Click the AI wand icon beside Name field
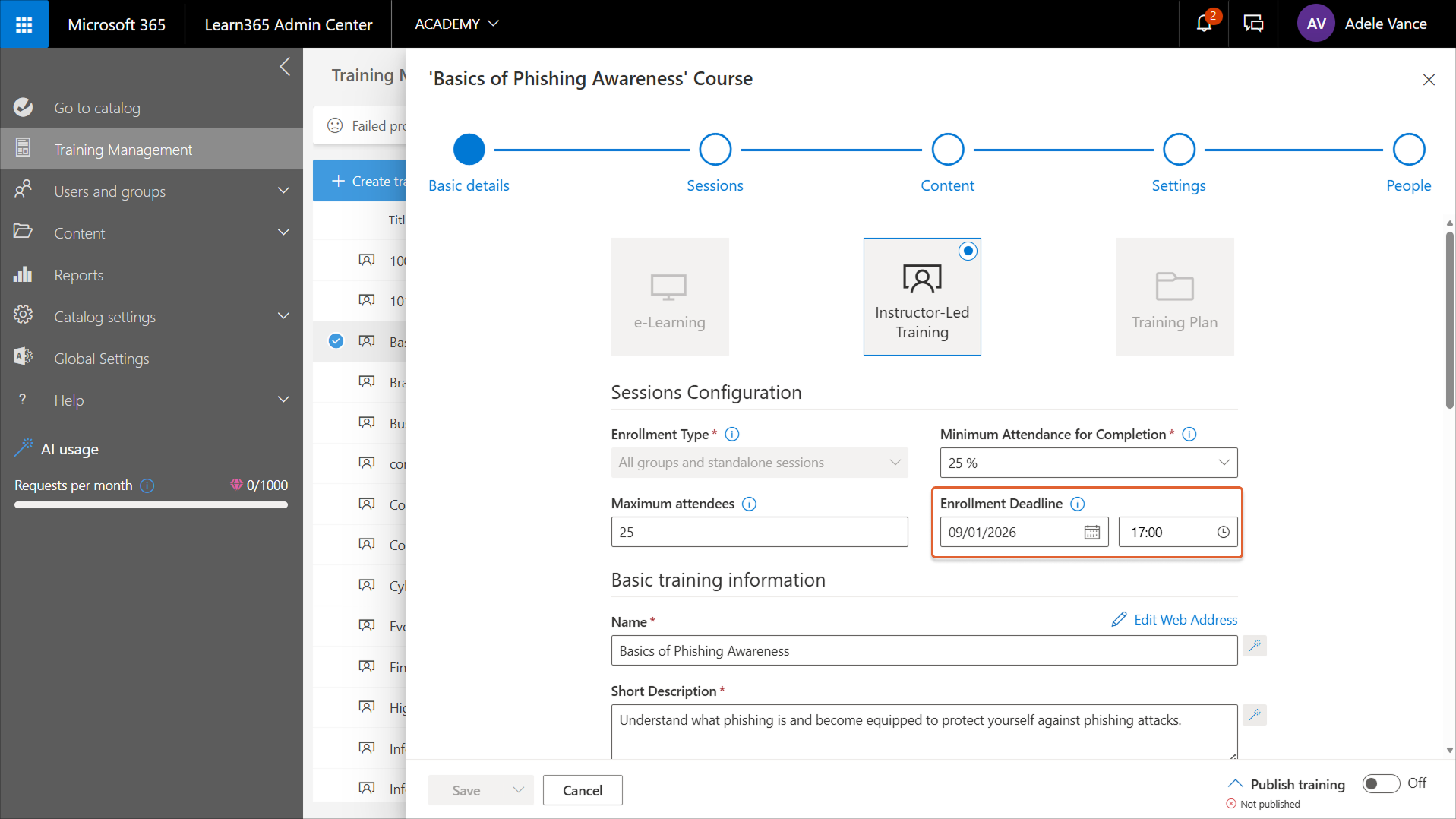 1255,646
